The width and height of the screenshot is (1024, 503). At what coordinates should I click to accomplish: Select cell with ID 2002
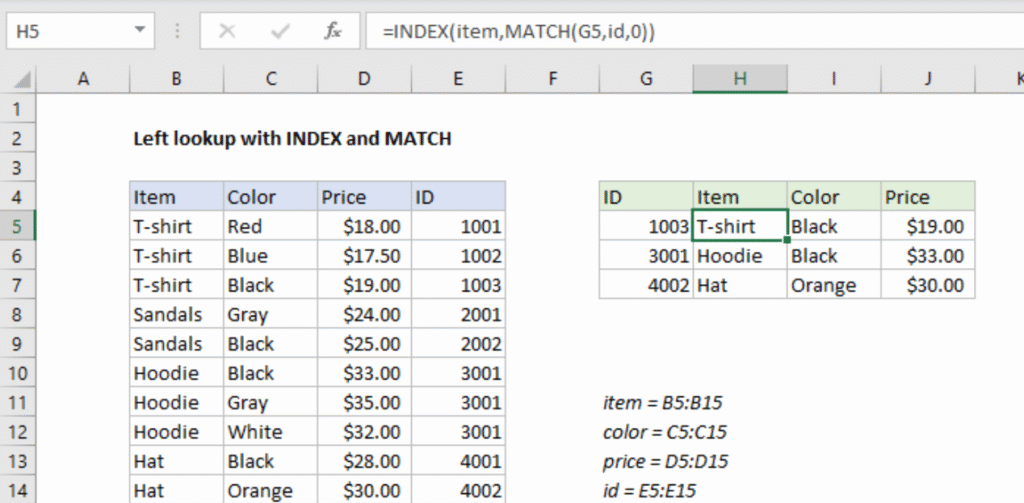[458, 344]
